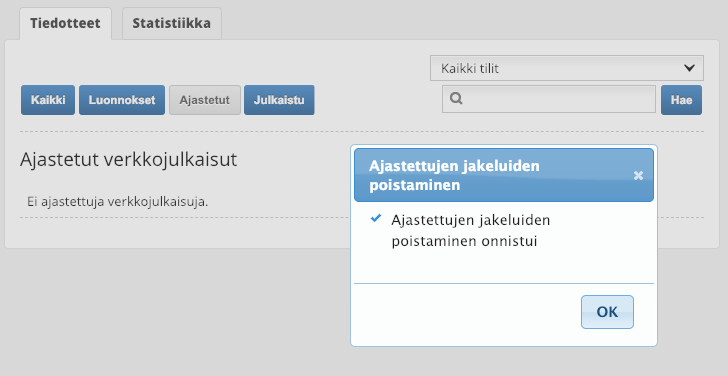
Task: Open the Statistiikka tab
Action: pos(172,23)
